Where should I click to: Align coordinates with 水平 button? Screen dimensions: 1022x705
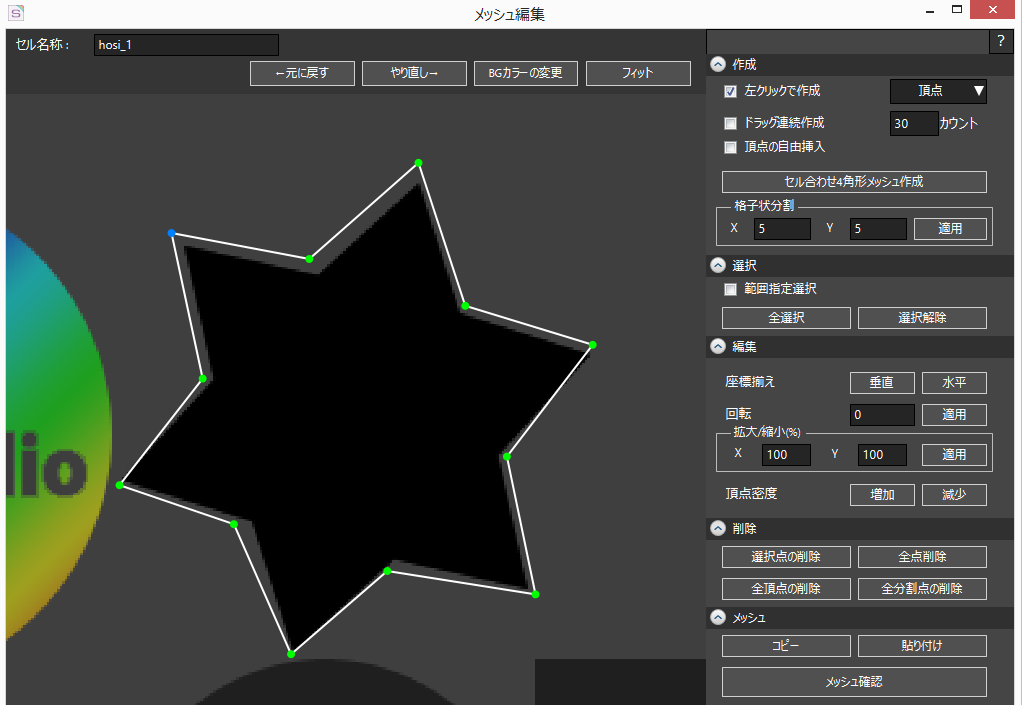[x=954, y=383]
